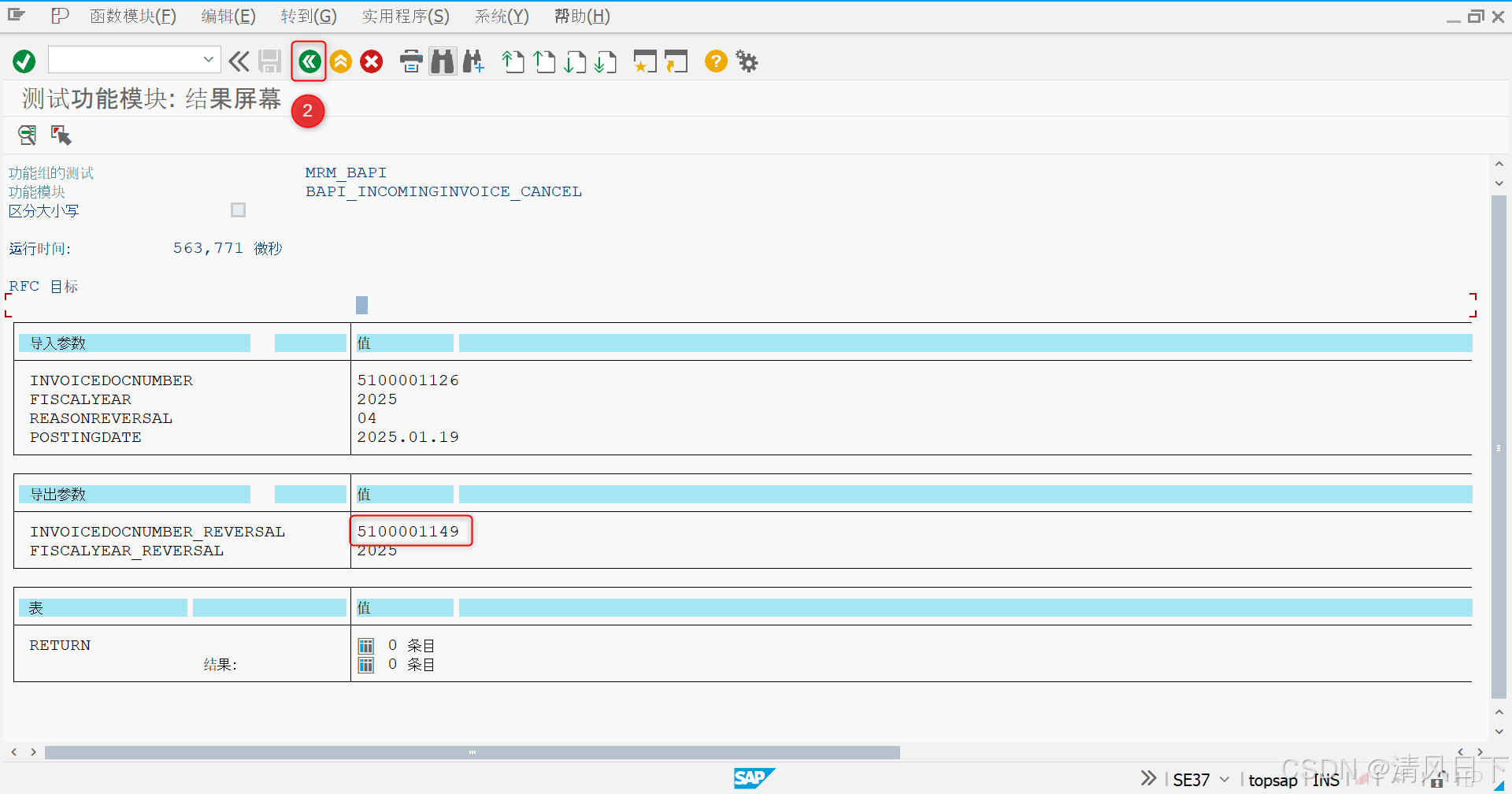
Task: Click the double-chevron expander in the status bar
Action: click(x=1147, y=777)
